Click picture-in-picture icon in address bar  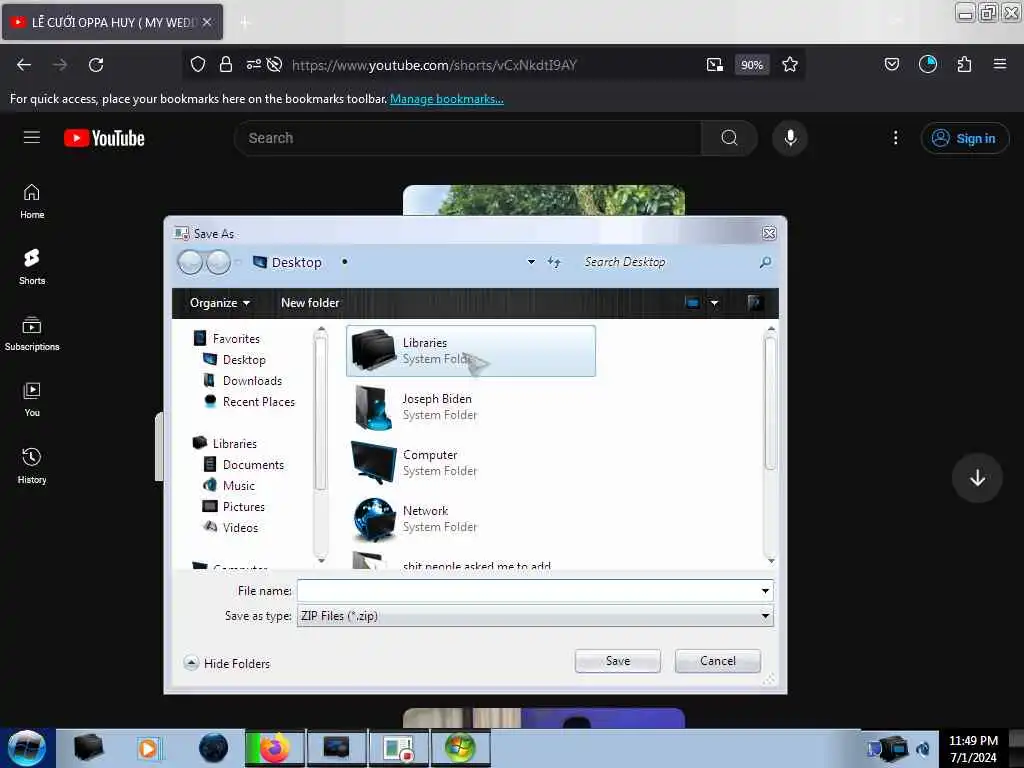click(x=714, y=65)
